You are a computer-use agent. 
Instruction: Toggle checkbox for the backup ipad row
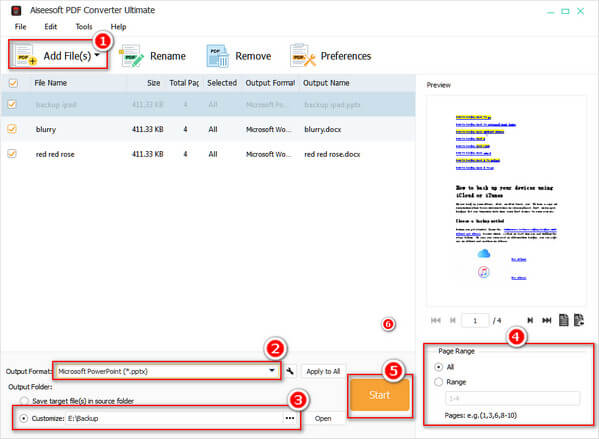point(12,104)
